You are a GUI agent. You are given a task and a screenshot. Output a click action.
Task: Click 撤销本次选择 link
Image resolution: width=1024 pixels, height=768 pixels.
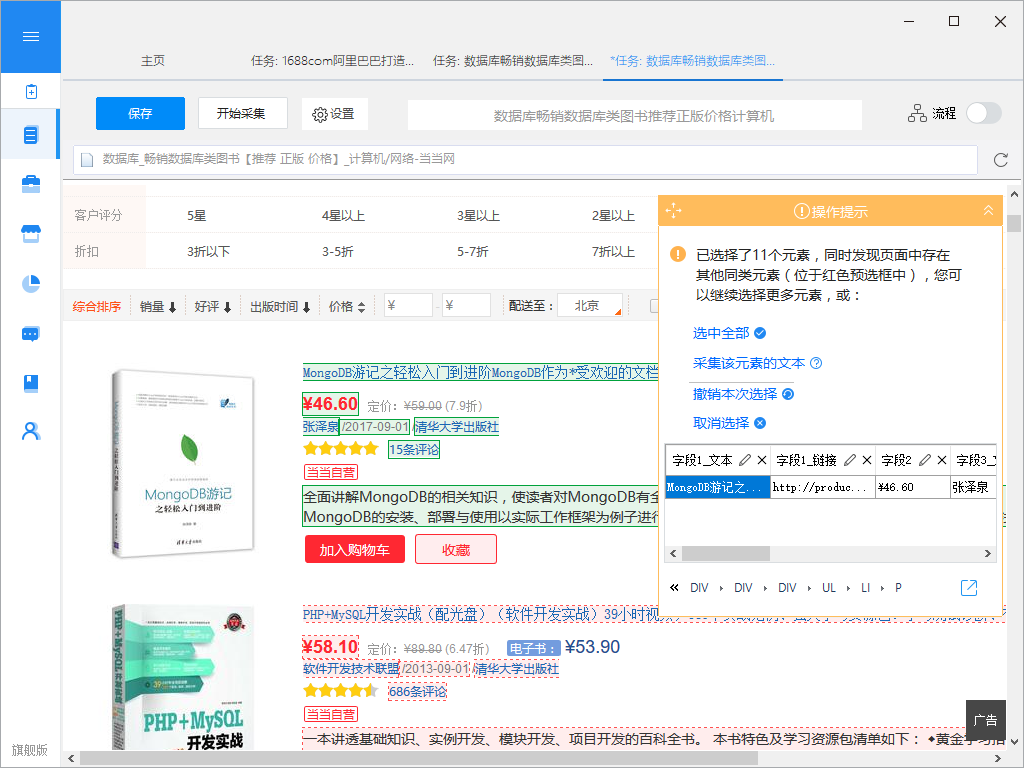[x=735, y=394]
